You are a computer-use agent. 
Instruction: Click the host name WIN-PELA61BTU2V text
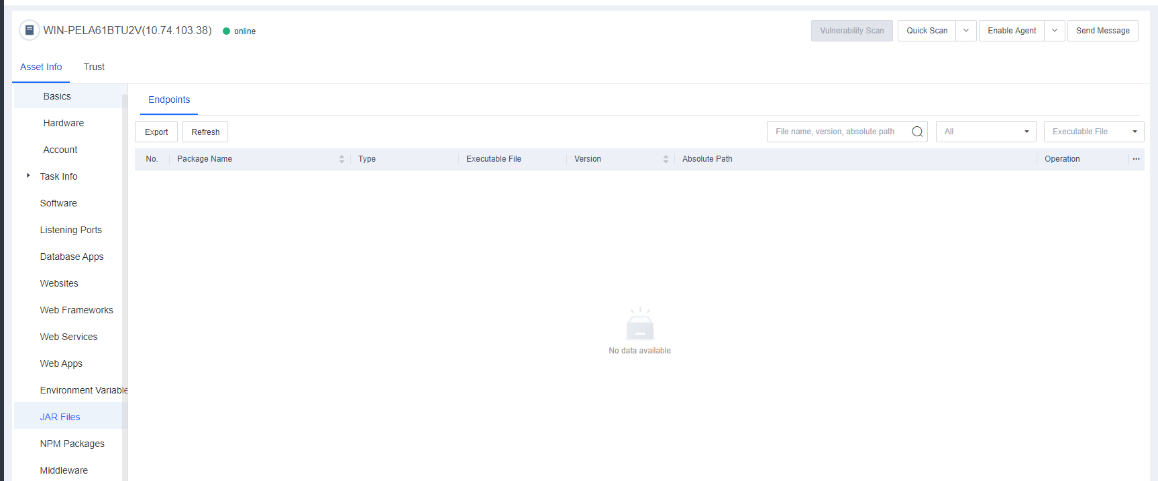pos(128,30)
